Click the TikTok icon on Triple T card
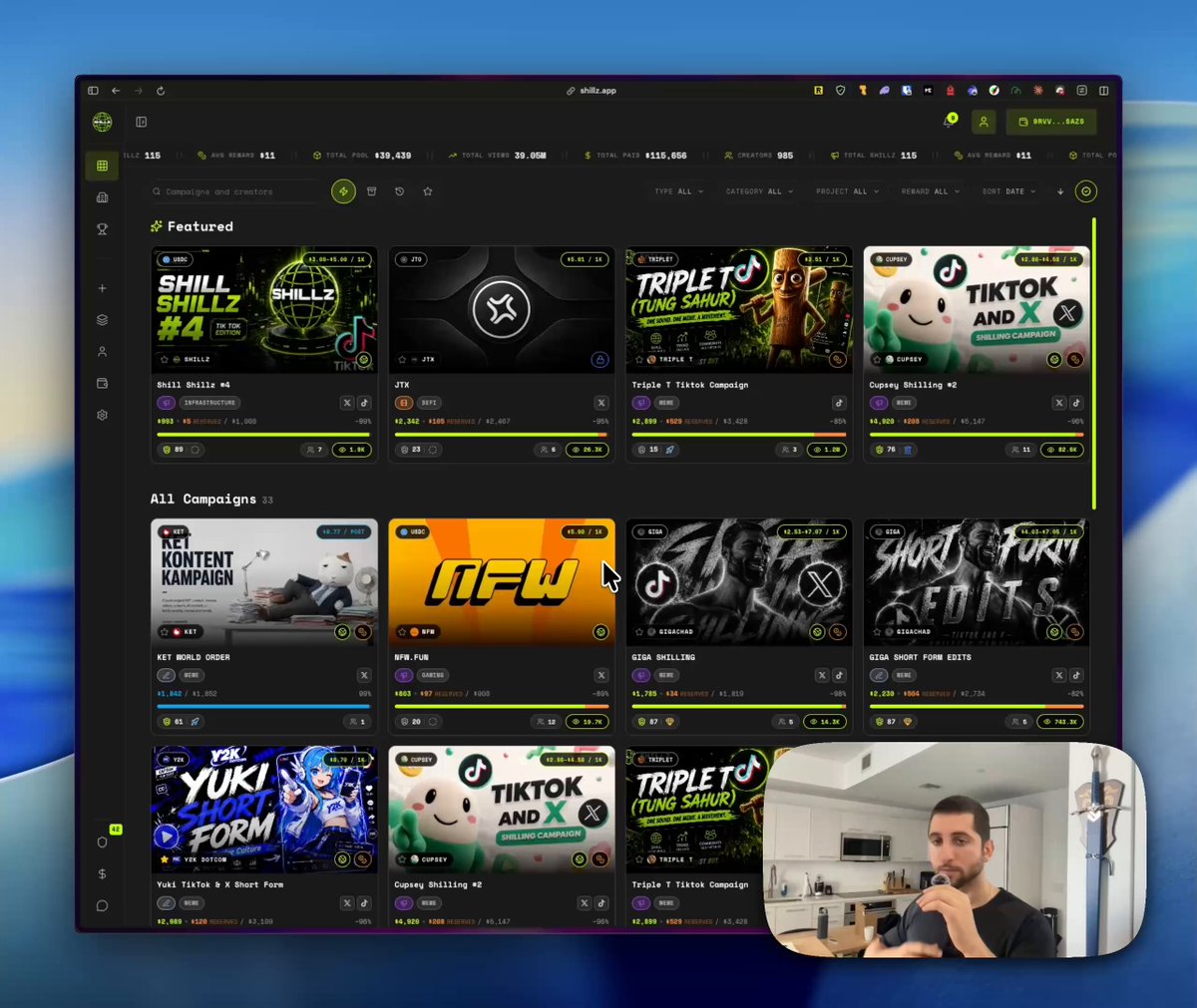1197x1008 pixels. pyautogui.click(x=839, y=403)
